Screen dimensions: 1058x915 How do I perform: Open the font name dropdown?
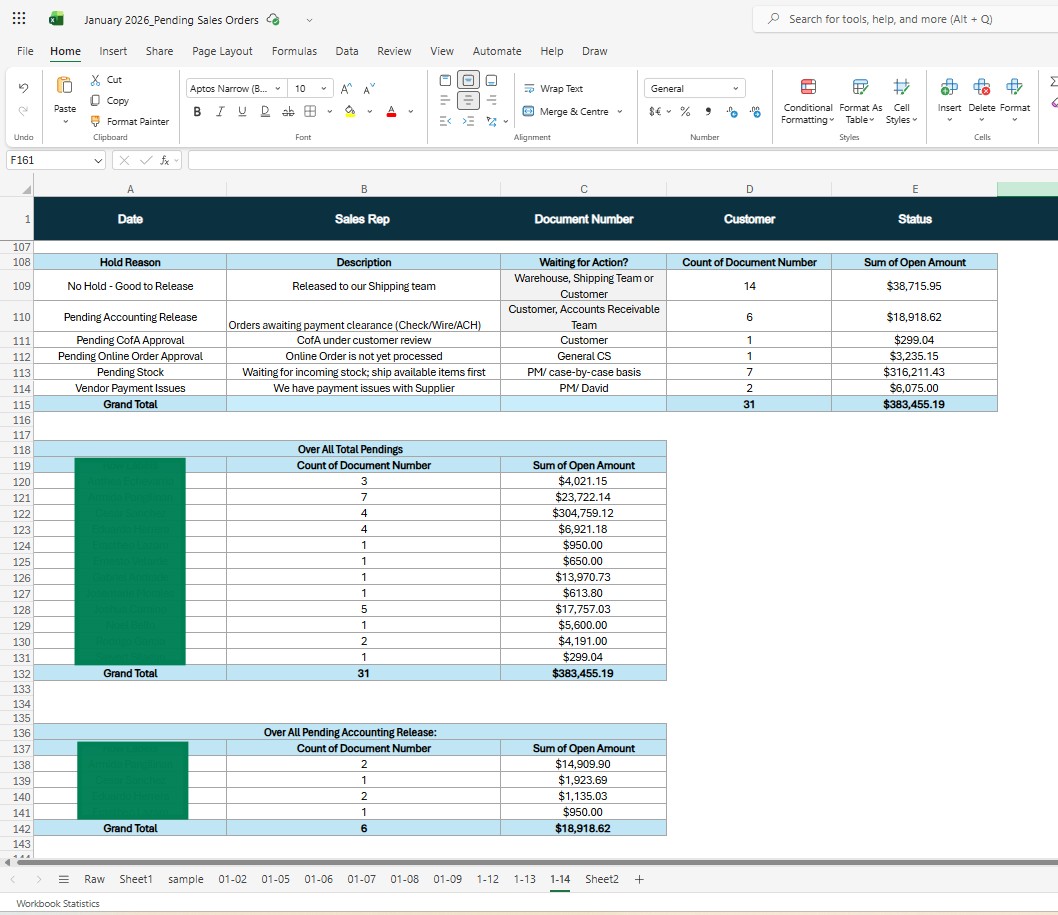(x=277, y=88)
